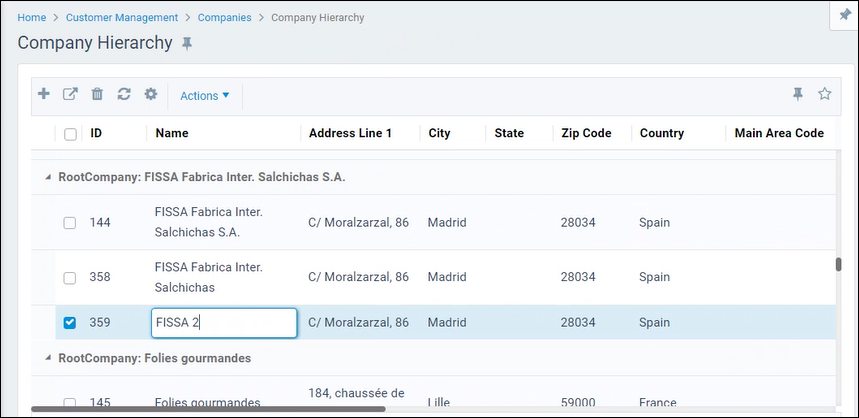Sort by Main Area Code column header

[779, 133]
